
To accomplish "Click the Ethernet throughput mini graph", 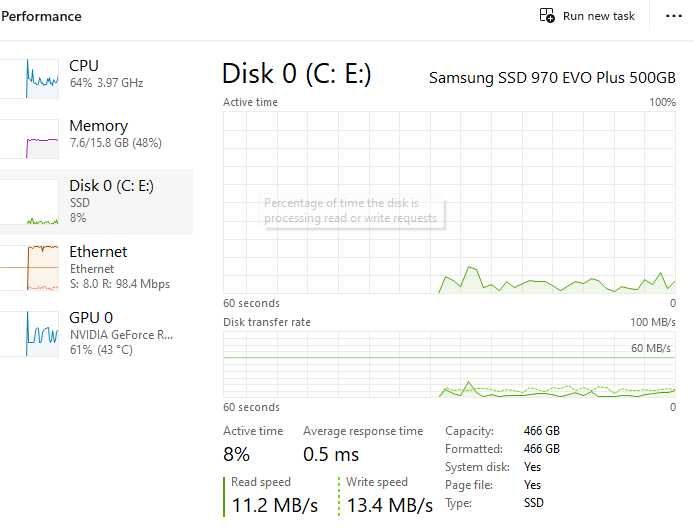I will tap(29, 268).
